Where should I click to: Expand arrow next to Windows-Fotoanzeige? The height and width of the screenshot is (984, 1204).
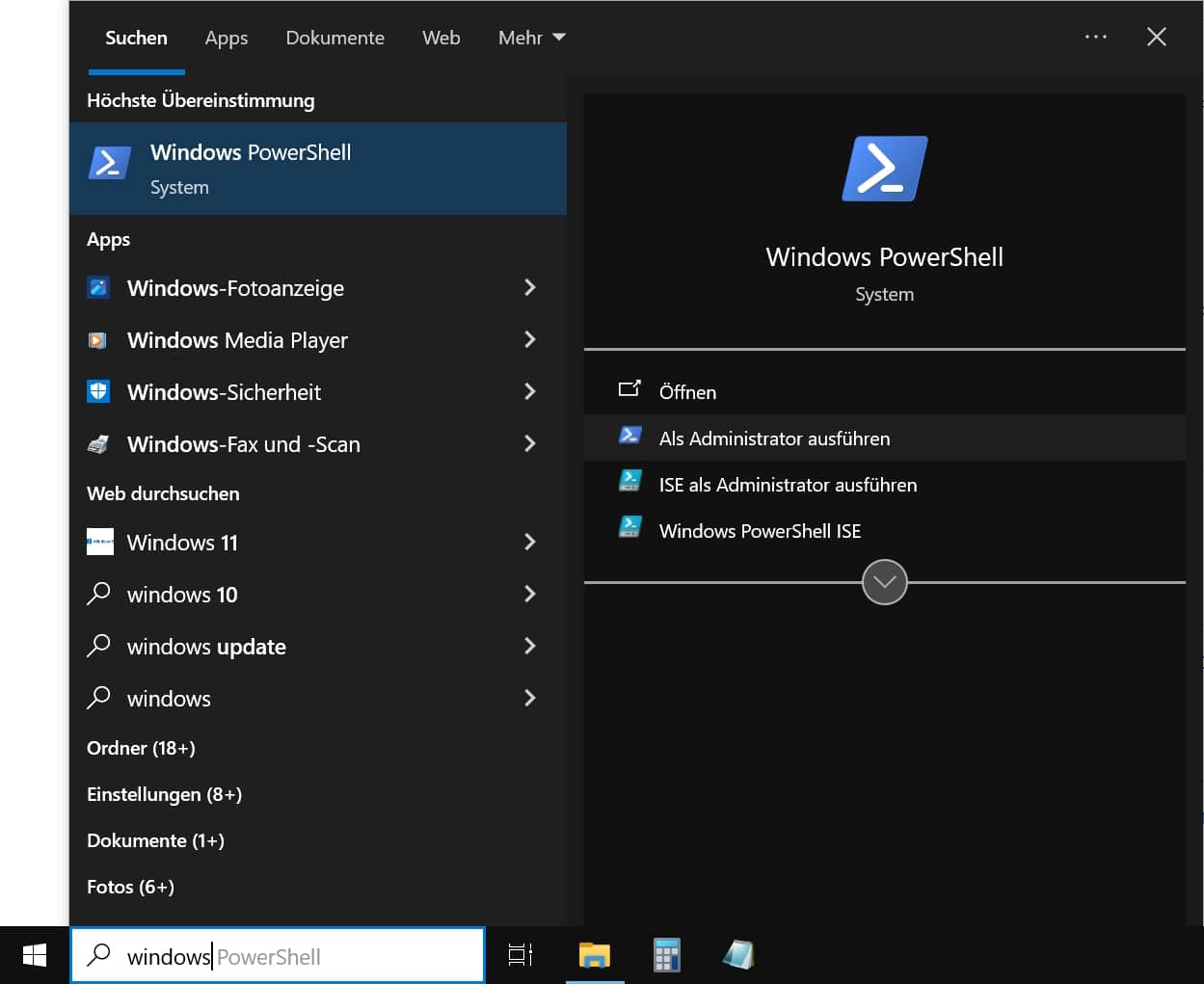(529, 287)
